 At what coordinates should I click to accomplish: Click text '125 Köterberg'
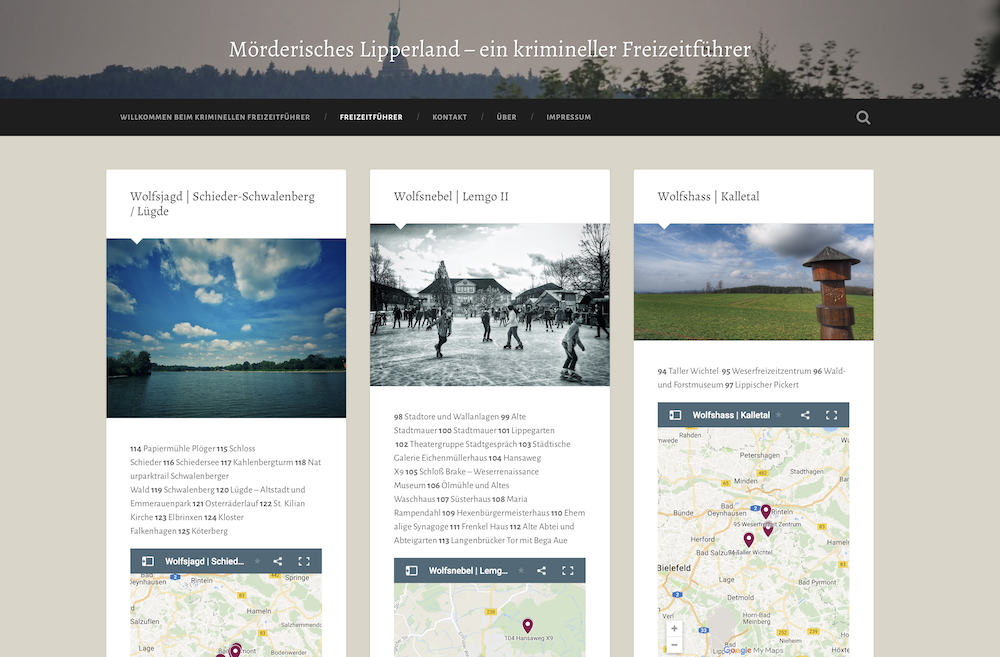tap(203, 531)
